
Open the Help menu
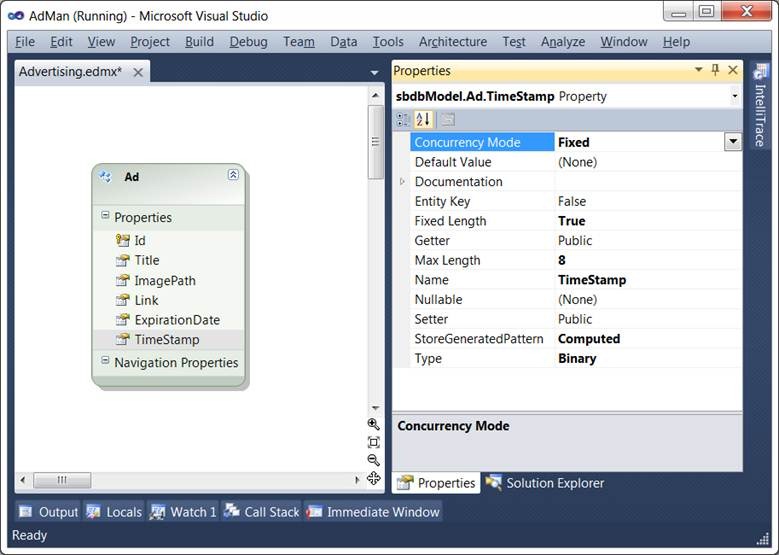(676, 42)
